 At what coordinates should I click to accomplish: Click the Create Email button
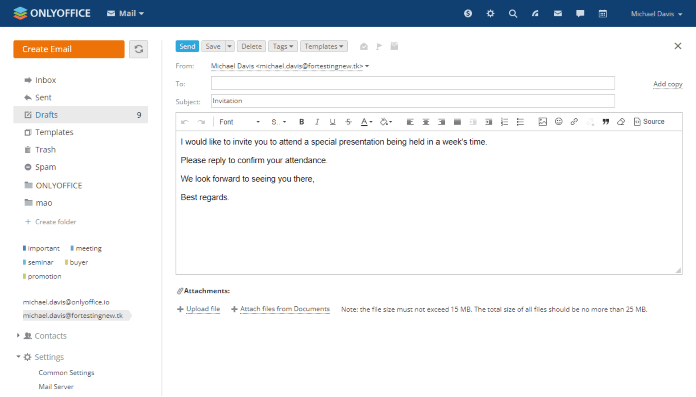69,49
